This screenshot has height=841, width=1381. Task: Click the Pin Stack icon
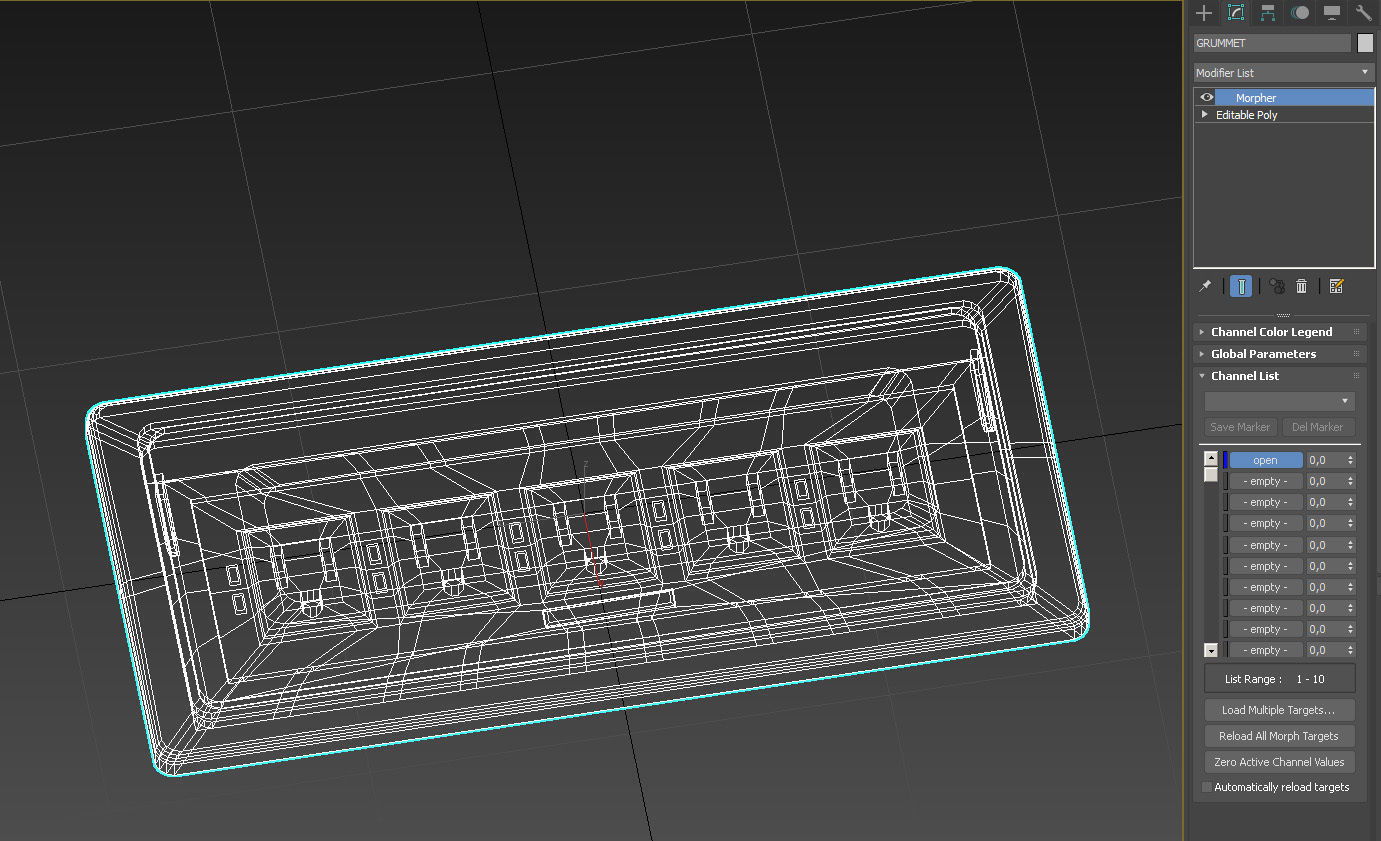coord(1205,286)
